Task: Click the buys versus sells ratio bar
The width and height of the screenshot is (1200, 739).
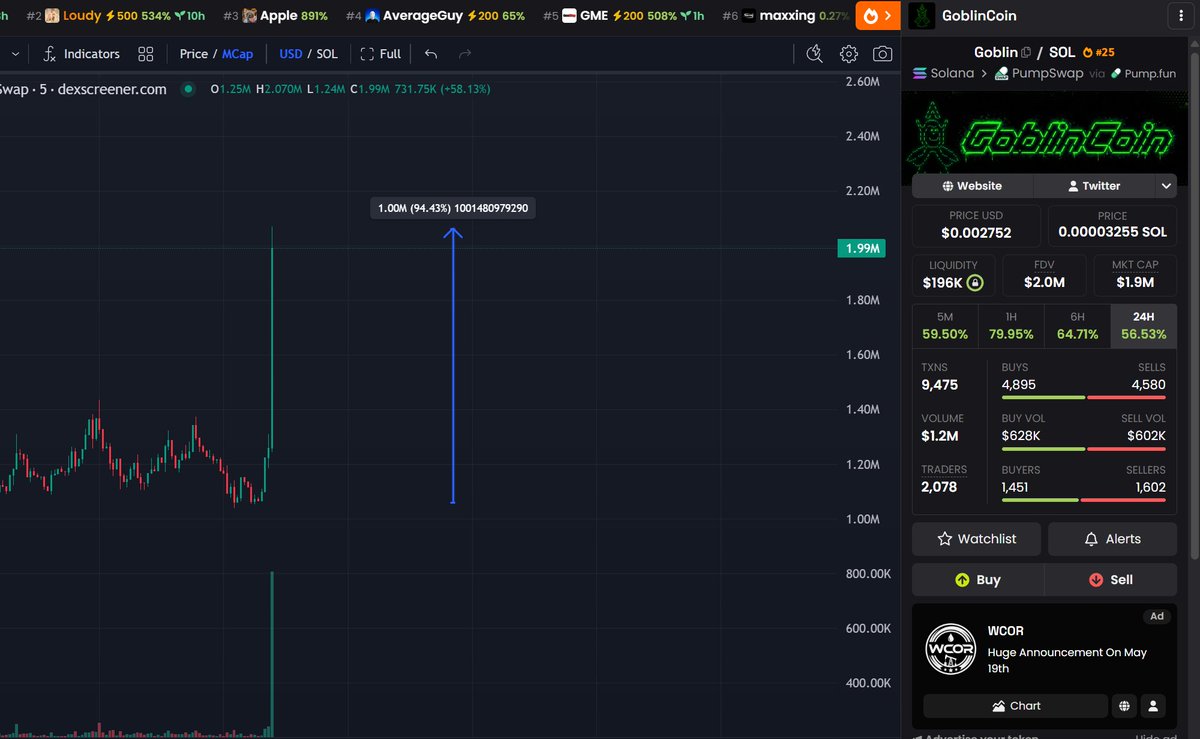Action: click(1083, 397)
